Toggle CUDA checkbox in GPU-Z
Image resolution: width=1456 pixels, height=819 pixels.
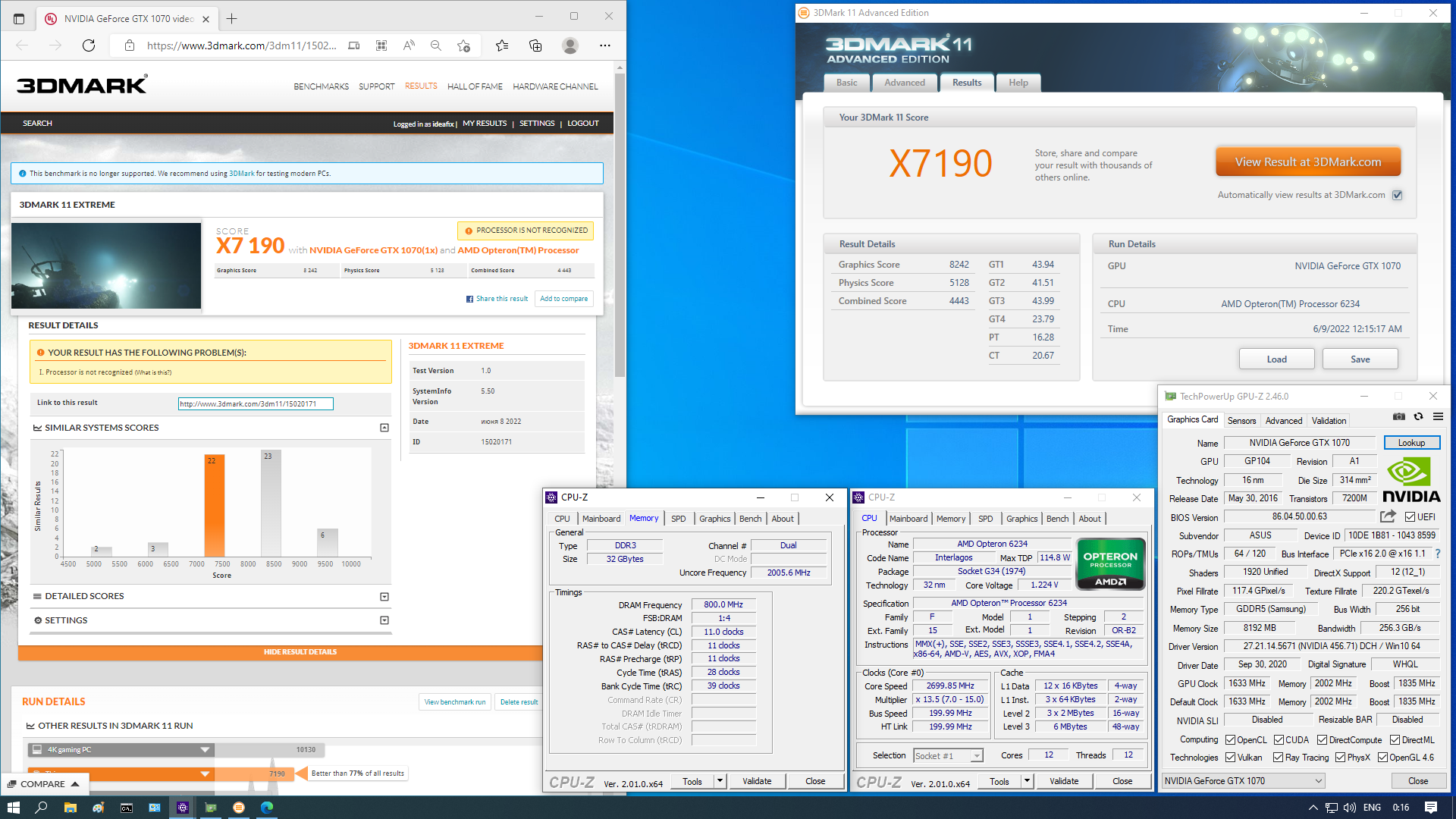(x=1279, y=740)
